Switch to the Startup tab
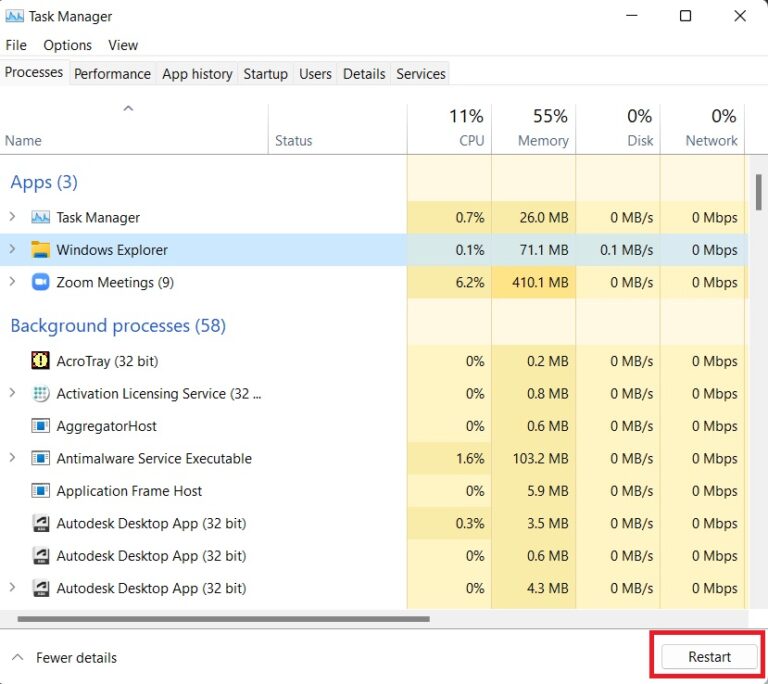Viewport: 768px width, 684px height. [265, 73]
